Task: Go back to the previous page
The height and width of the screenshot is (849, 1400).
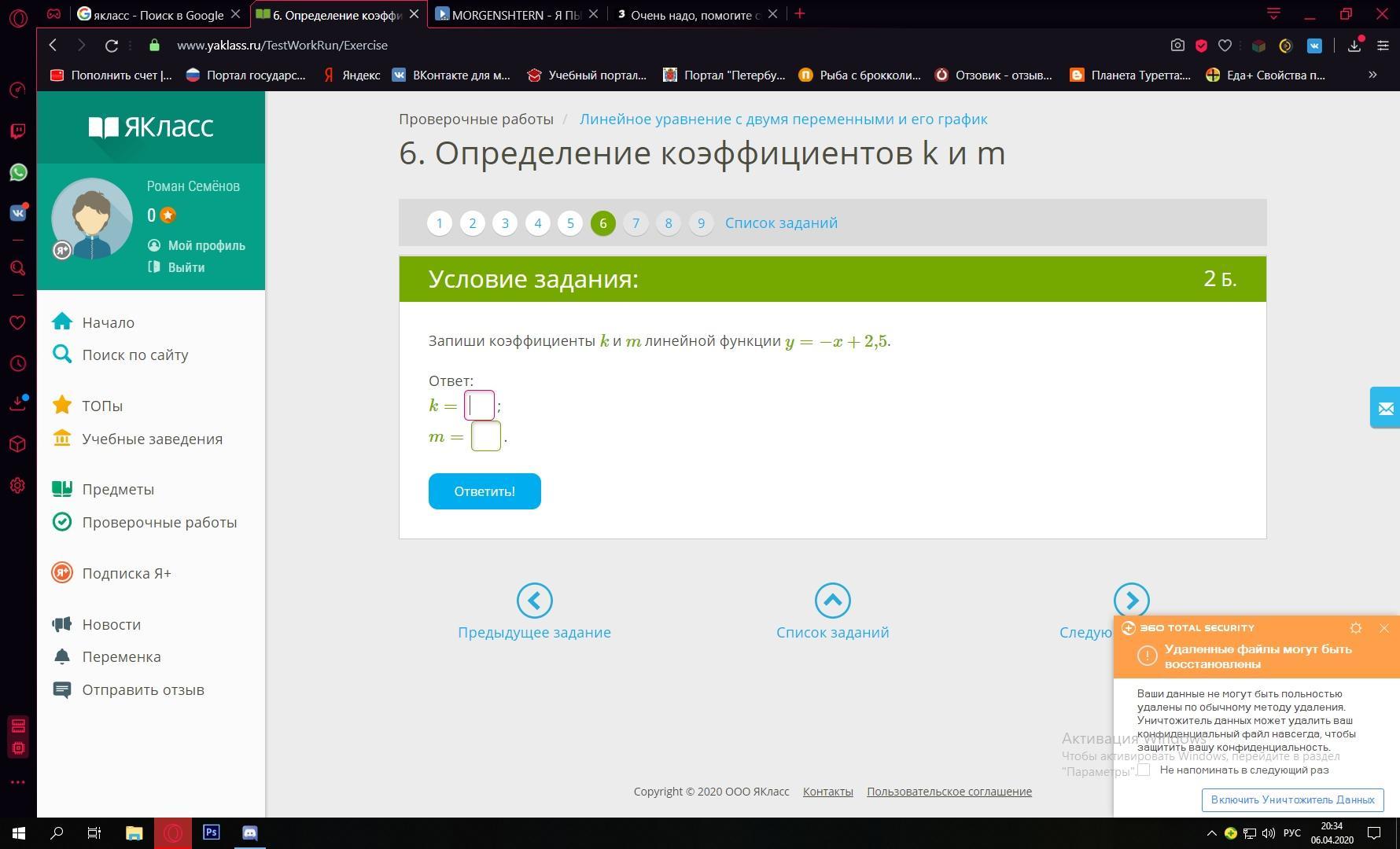Action: click(53, 46)
